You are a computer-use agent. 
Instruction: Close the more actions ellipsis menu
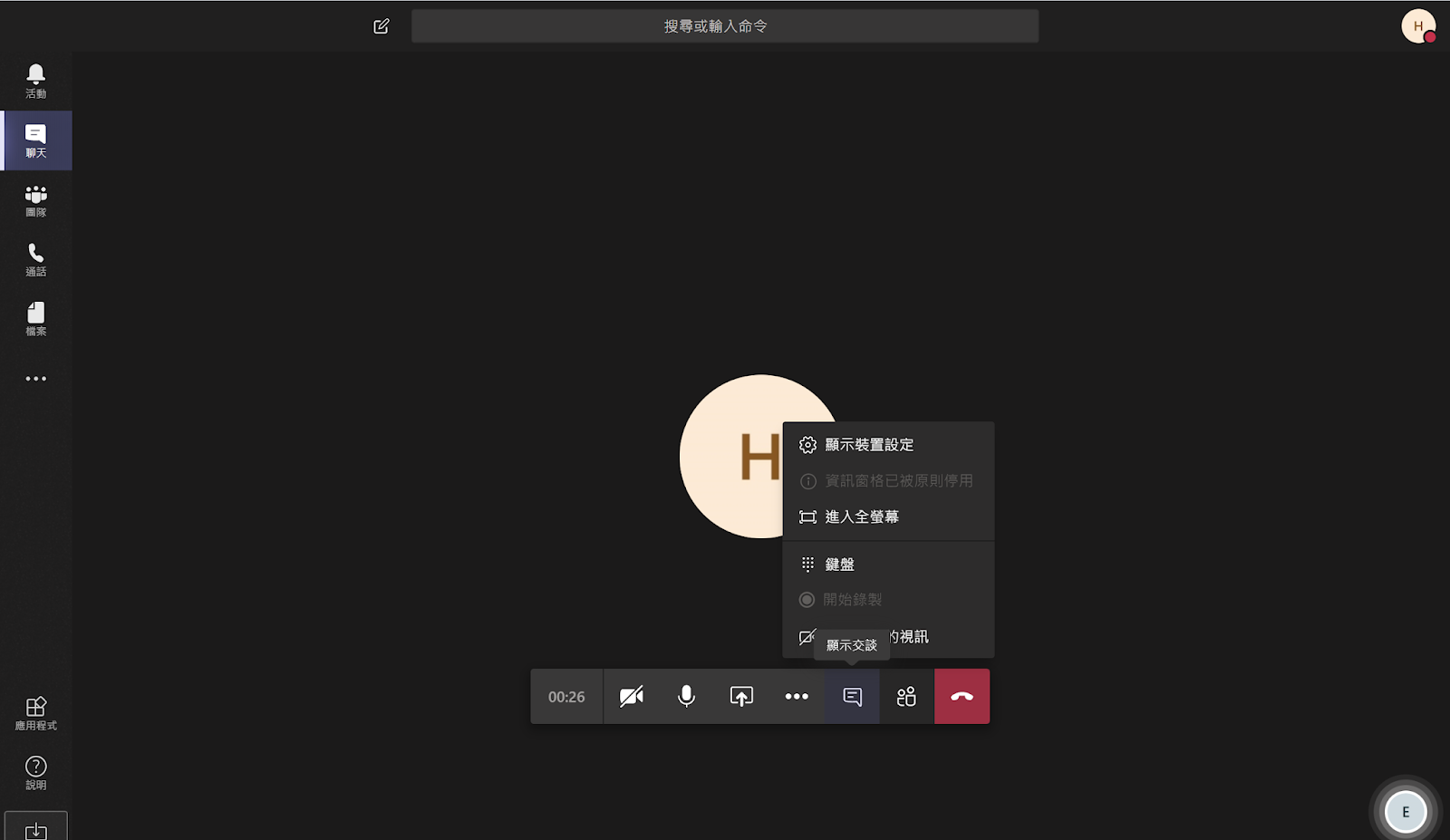(x=797, y=697)
